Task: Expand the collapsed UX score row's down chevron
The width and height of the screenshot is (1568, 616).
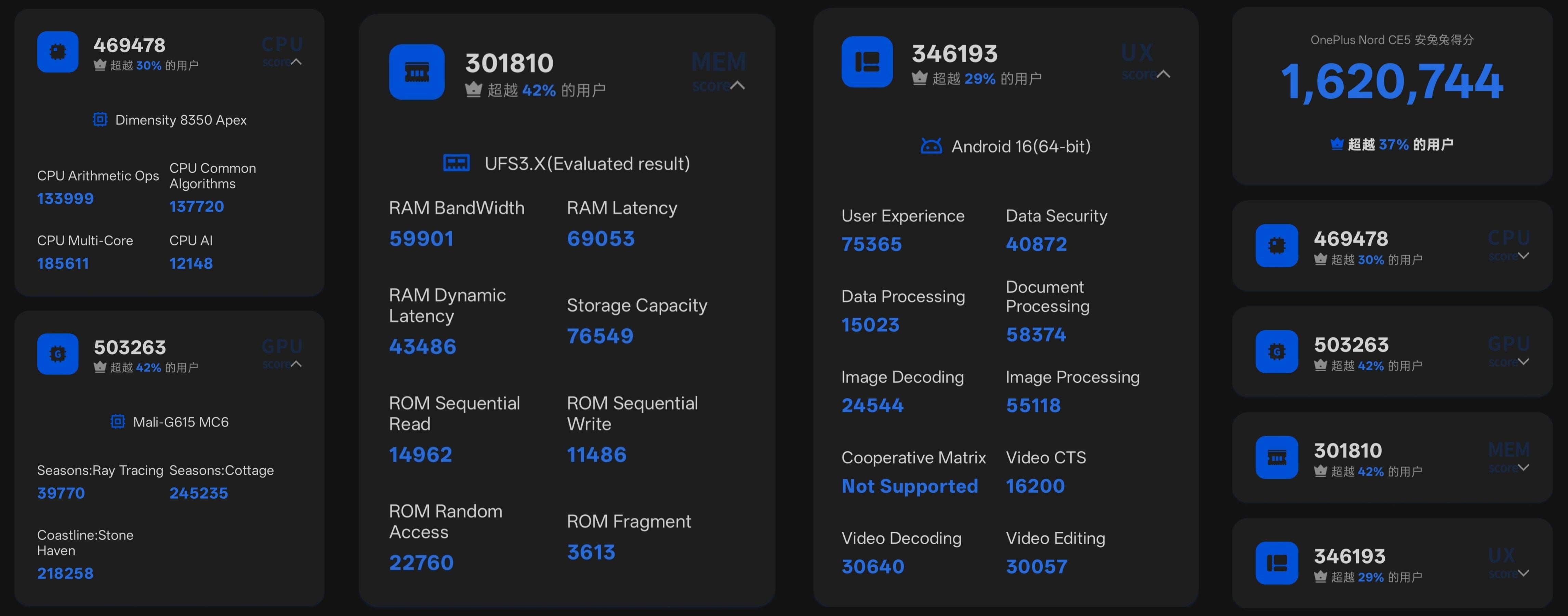Action: [x=1524, y=573]
